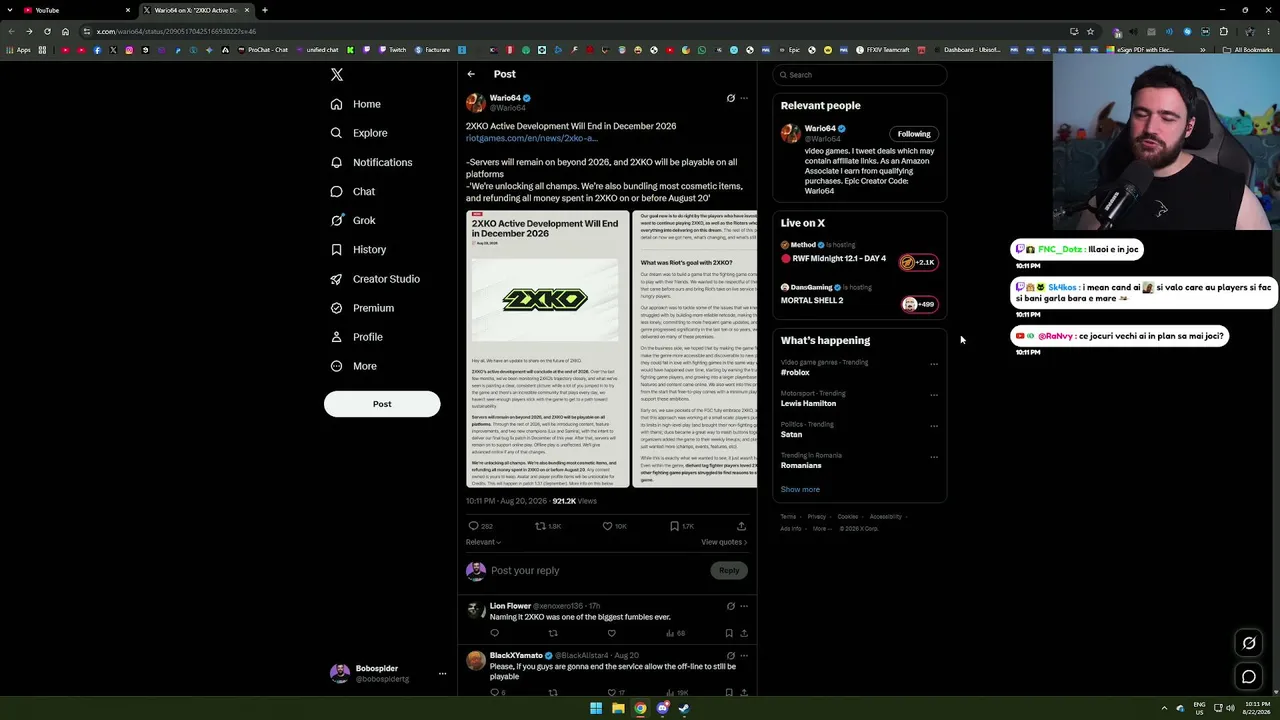Click the Grok floating button bottom right
The image size is (1280, 720).
[1249, 643]
